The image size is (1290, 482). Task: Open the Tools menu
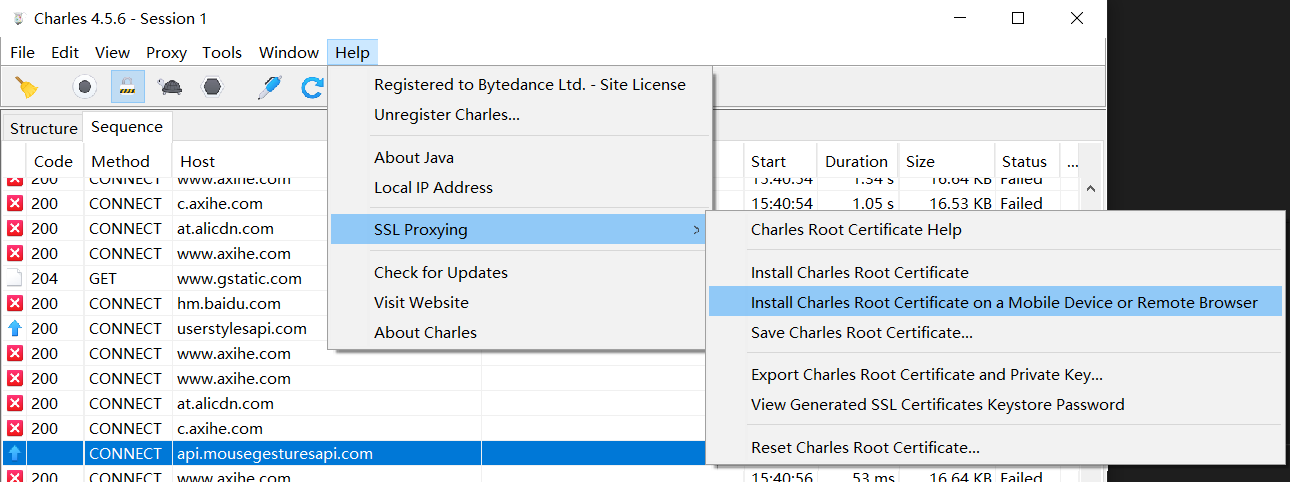pyautogui.click(x=222, y=53)
